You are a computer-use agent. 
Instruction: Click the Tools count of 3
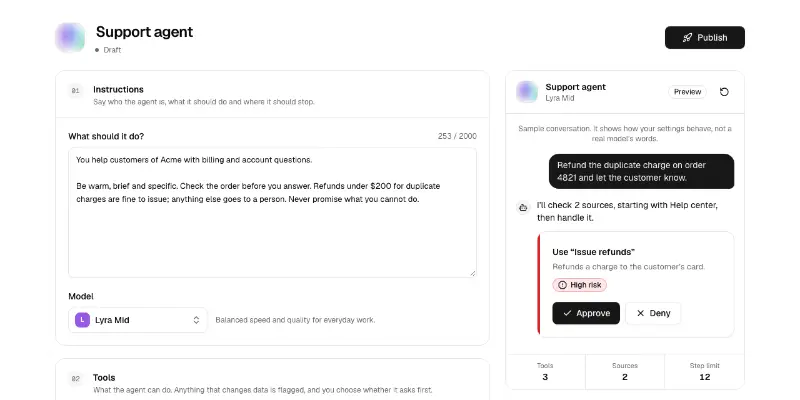click(x=545, y=377)
